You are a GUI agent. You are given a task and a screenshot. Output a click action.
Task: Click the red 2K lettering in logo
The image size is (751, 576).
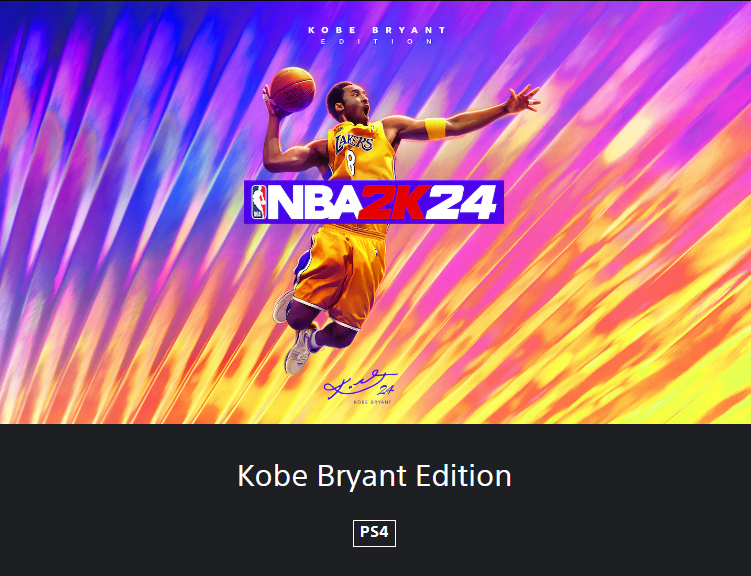pos(392,202)
